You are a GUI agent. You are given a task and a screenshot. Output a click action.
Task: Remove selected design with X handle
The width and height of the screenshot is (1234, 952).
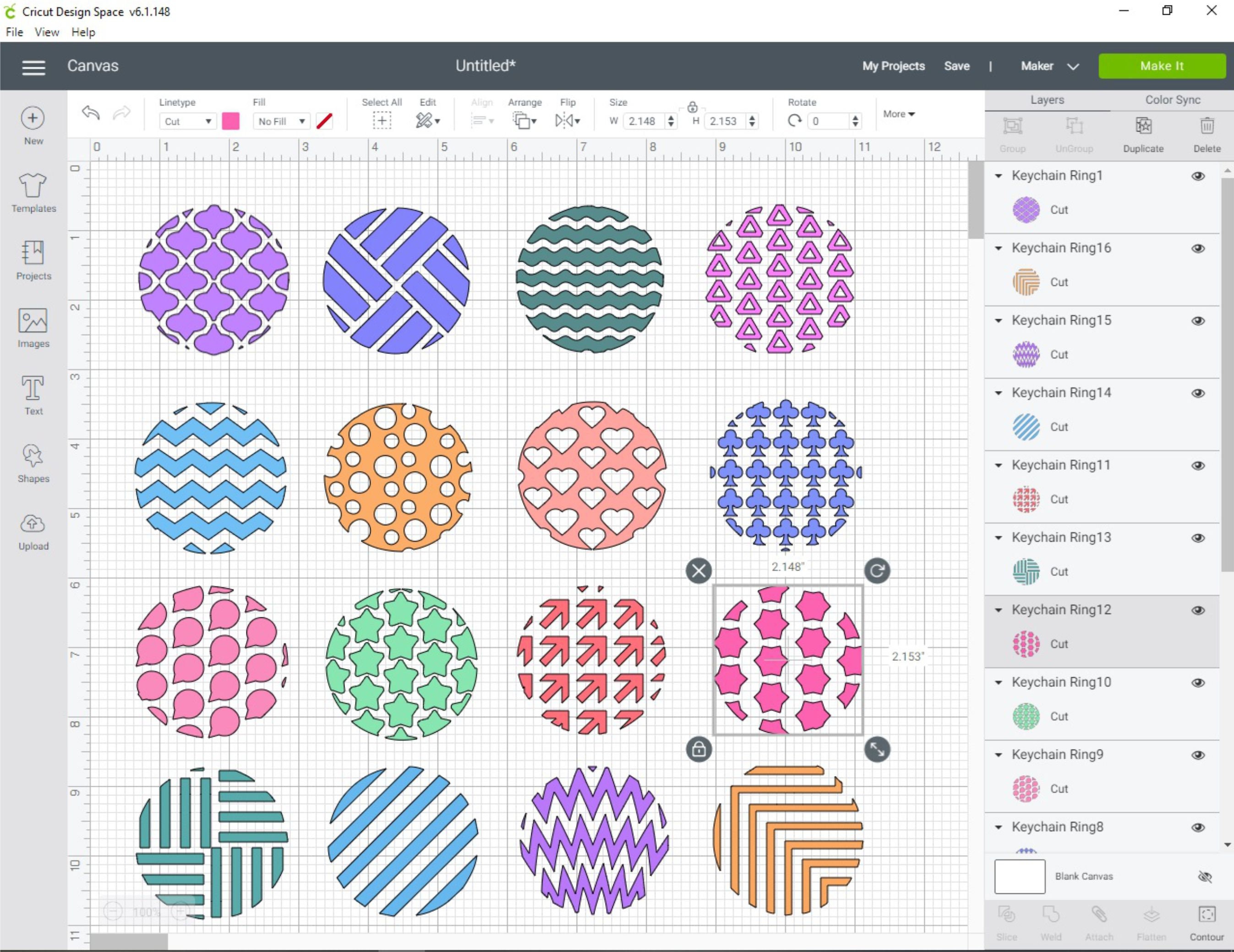(x=699, y=571)
